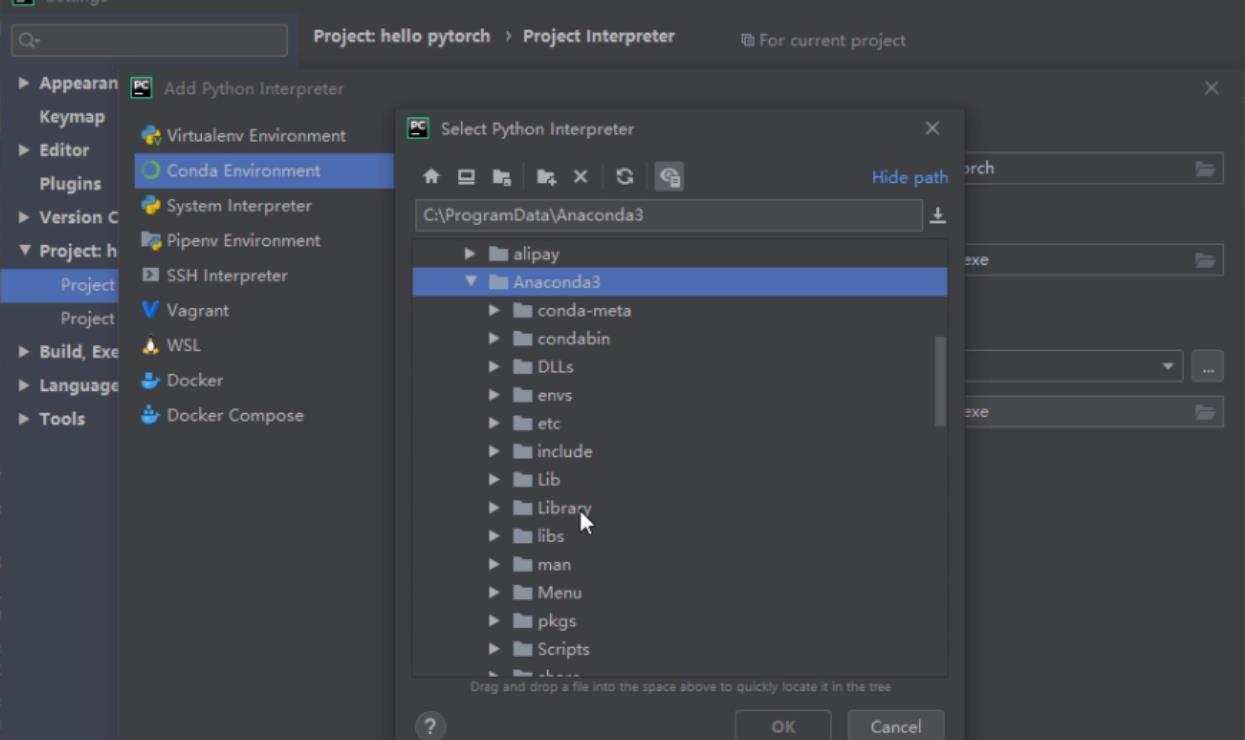Browse folder icon in top path field
This screenshot has height=740, width=1245.
(1205, 168)
